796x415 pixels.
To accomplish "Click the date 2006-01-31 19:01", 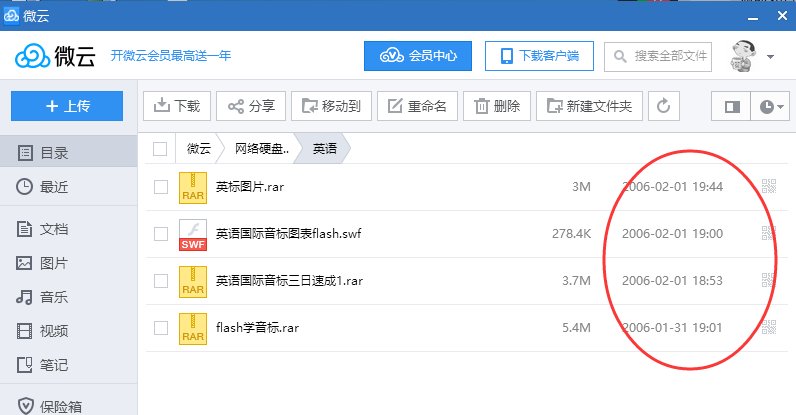I will click(x=672, y=328).
